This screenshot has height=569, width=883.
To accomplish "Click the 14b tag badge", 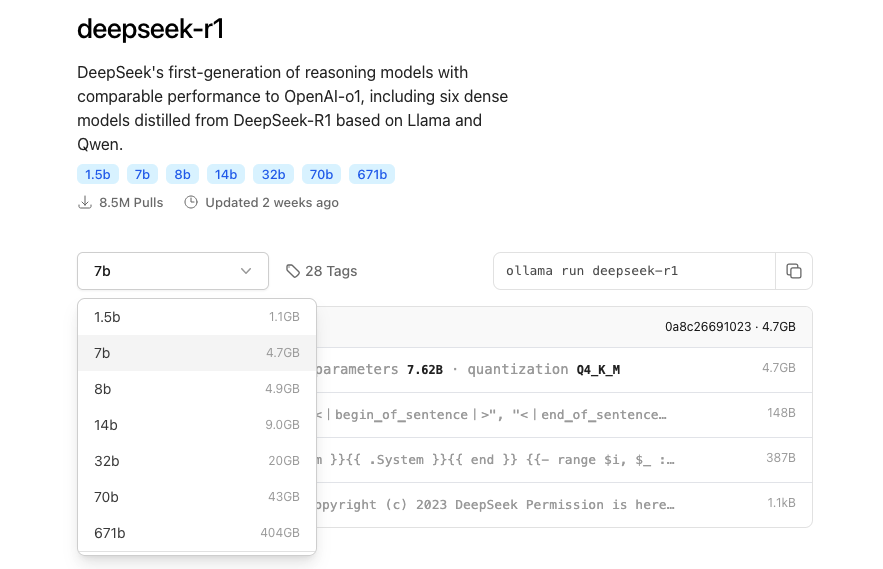I will [x=226, y=175].
